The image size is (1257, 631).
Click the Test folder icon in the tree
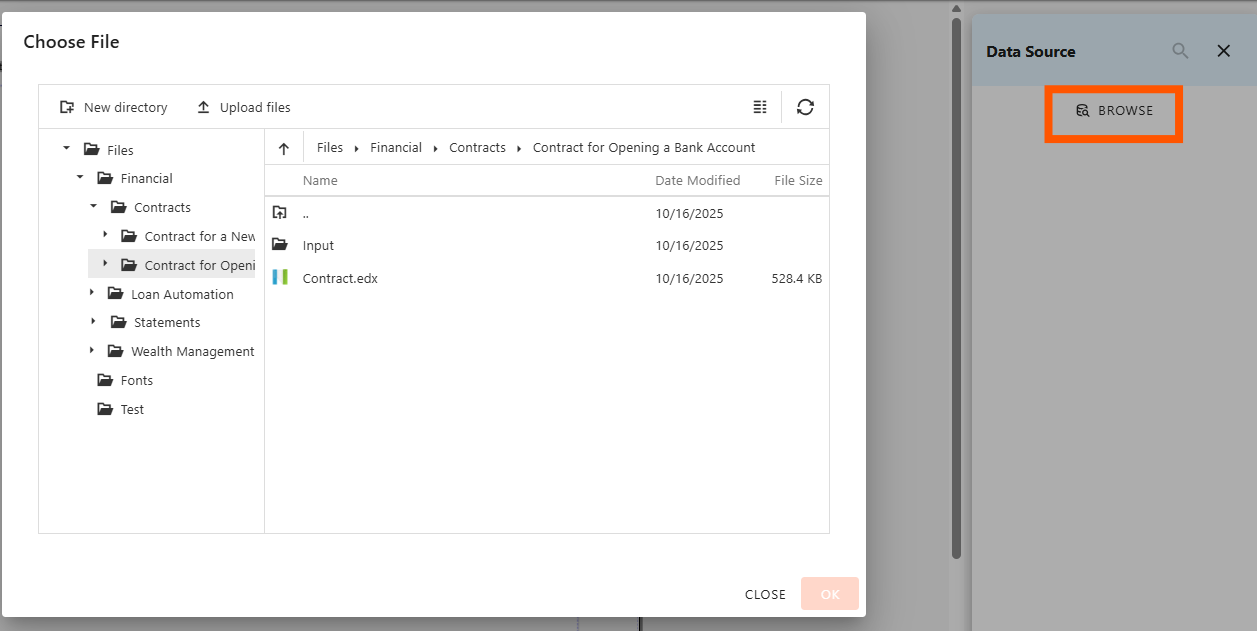point(105,409)
